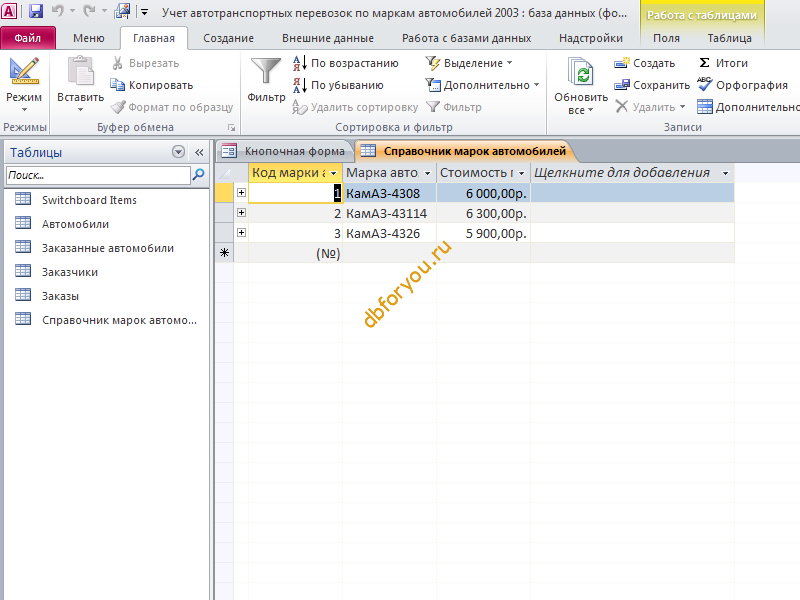
Task: Expand subdatasheet for КамАЗ-4326 row
Action: point(241,233)
